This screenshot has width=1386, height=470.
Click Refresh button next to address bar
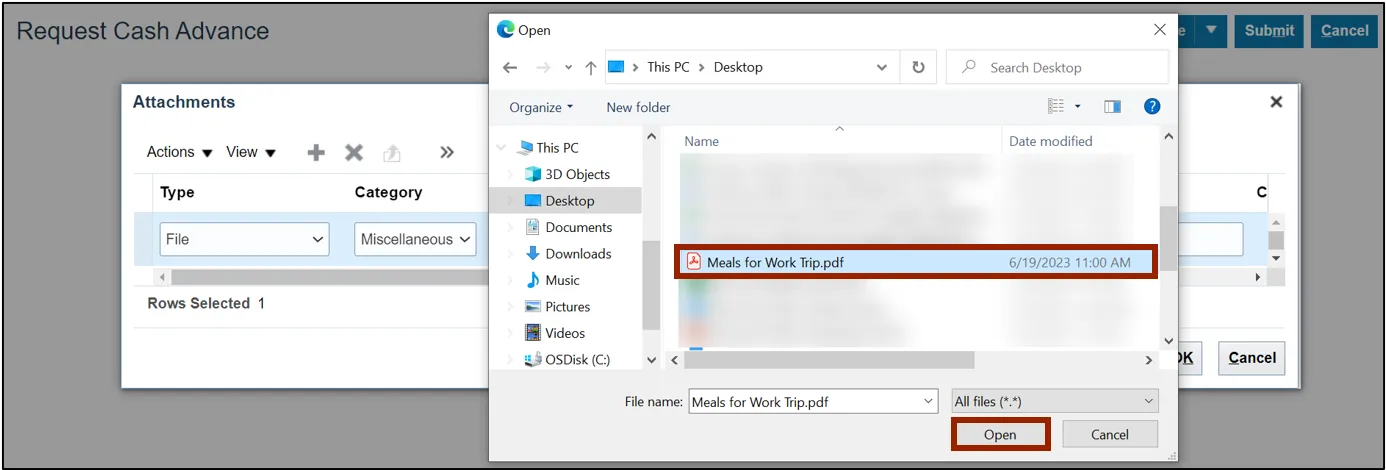point(918,68)
